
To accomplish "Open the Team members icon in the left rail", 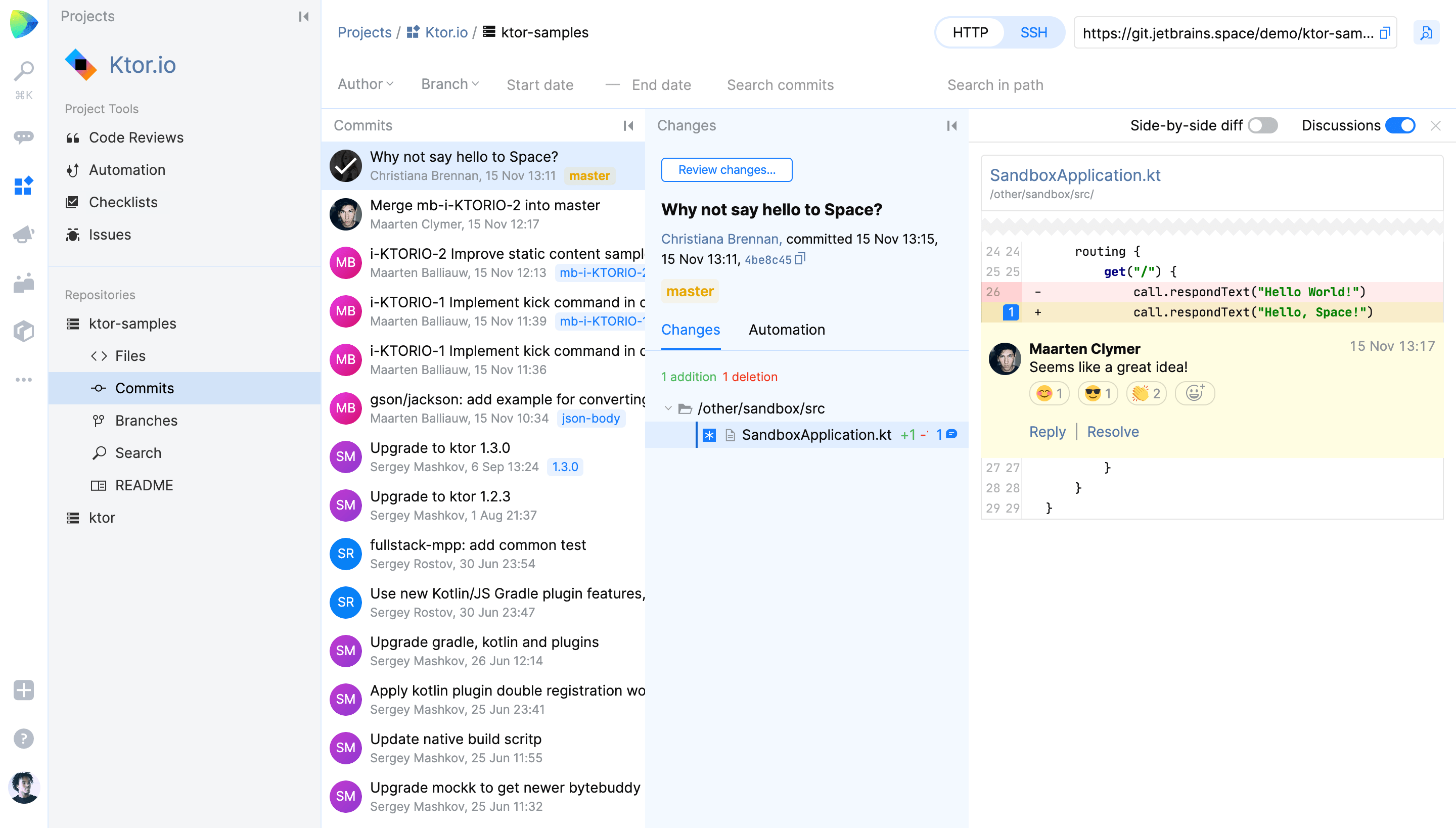I will 23,283.
